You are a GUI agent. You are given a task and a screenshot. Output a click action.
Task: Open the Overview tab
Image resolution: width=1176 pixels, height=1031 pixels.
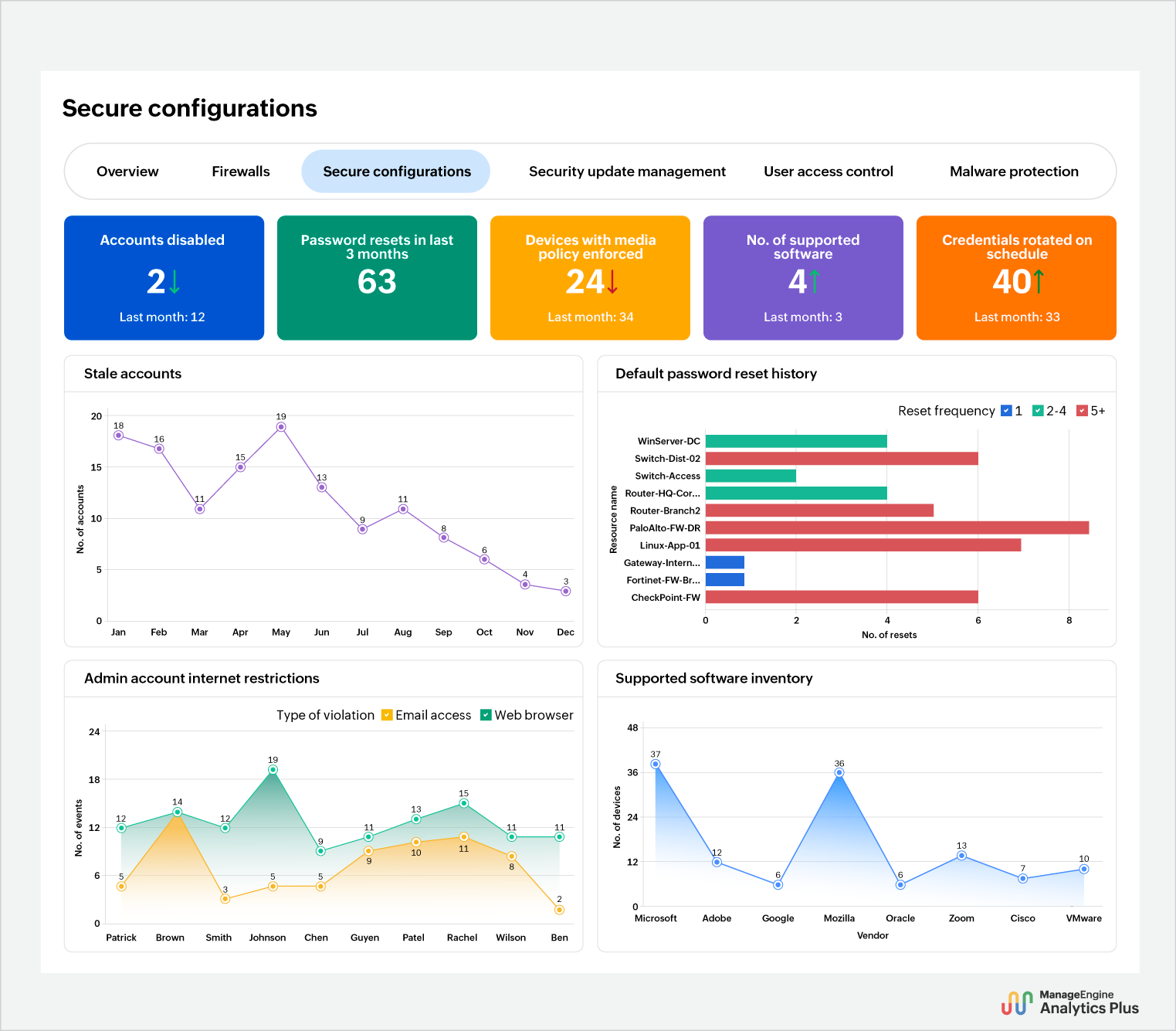coord(127,171)
